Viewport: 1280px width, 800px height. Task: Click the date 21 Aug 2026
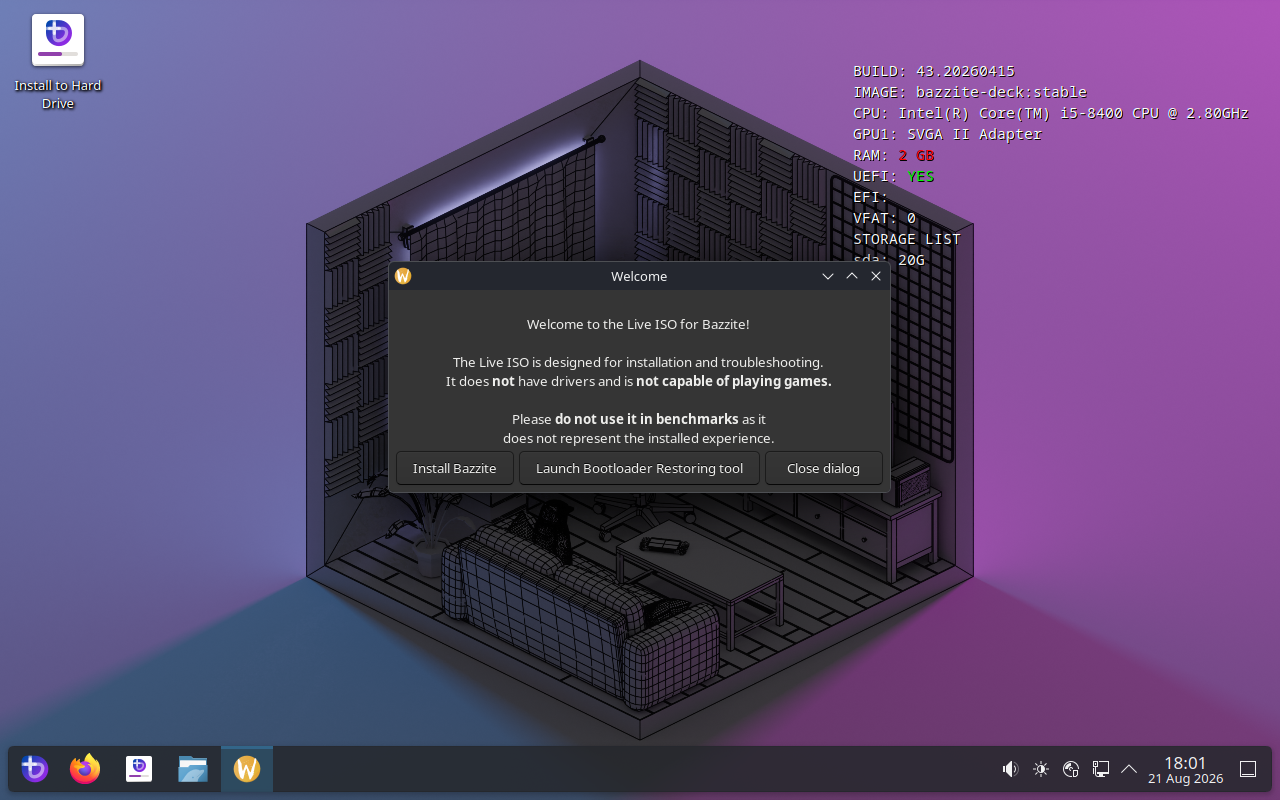(x=1185, y=778)
